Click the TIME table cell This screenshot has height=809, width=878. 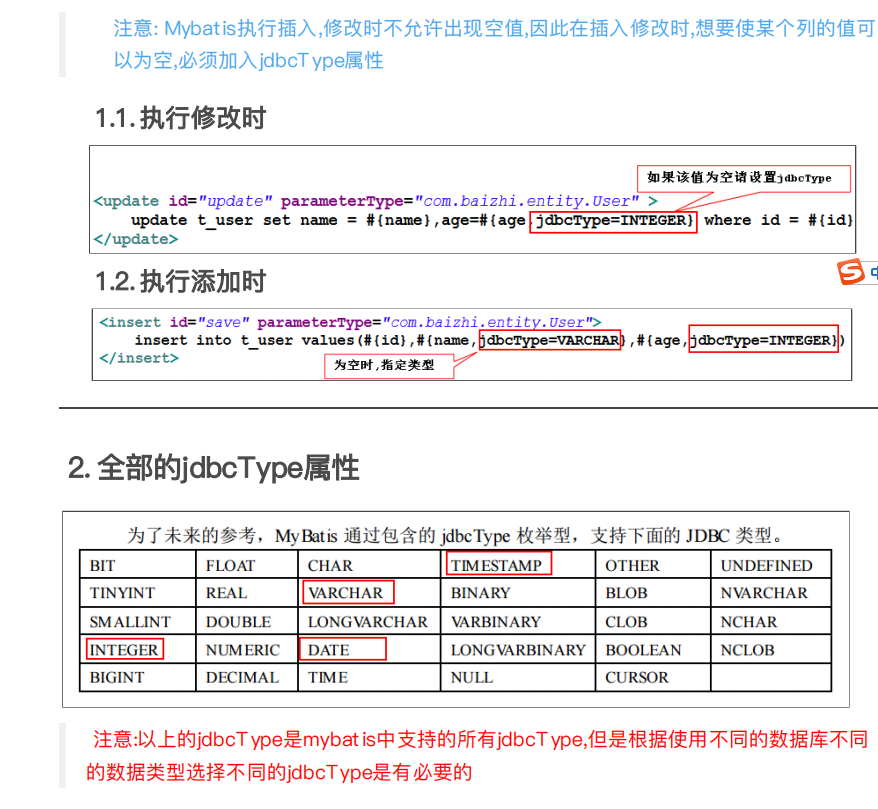369,677
